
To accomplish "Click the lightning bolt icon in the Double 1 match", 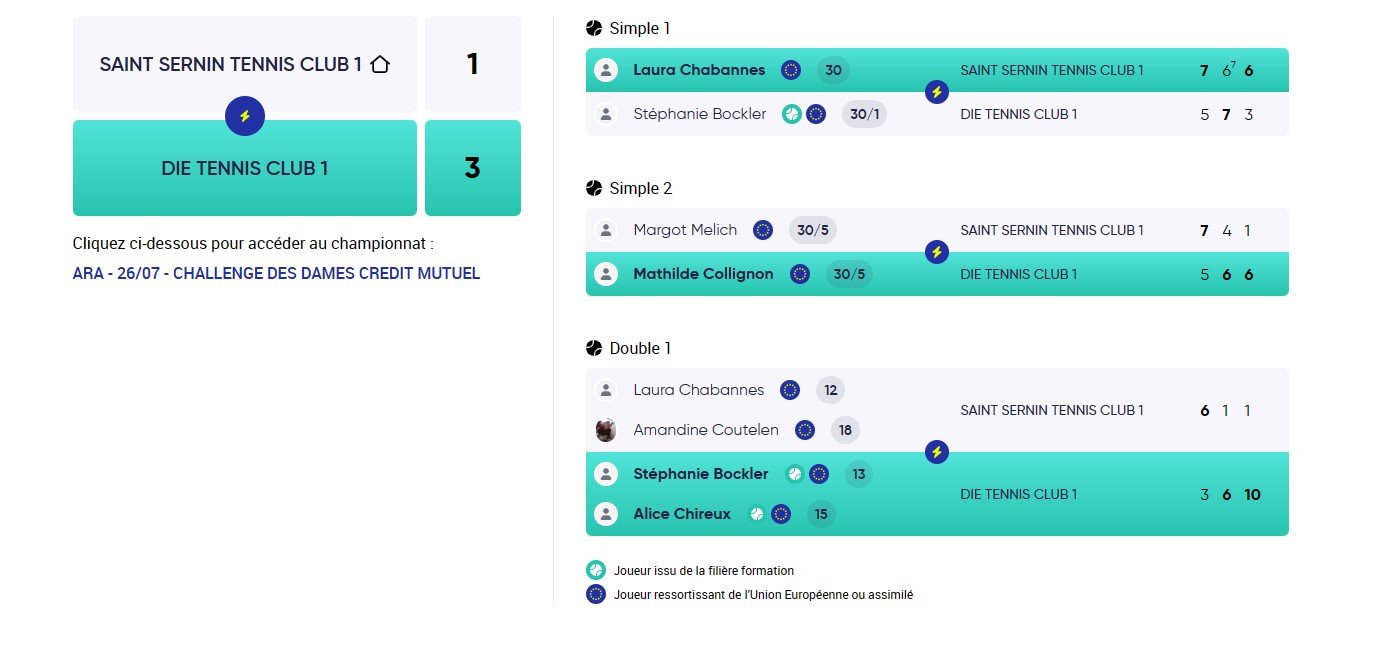I will tap(937, 452).
